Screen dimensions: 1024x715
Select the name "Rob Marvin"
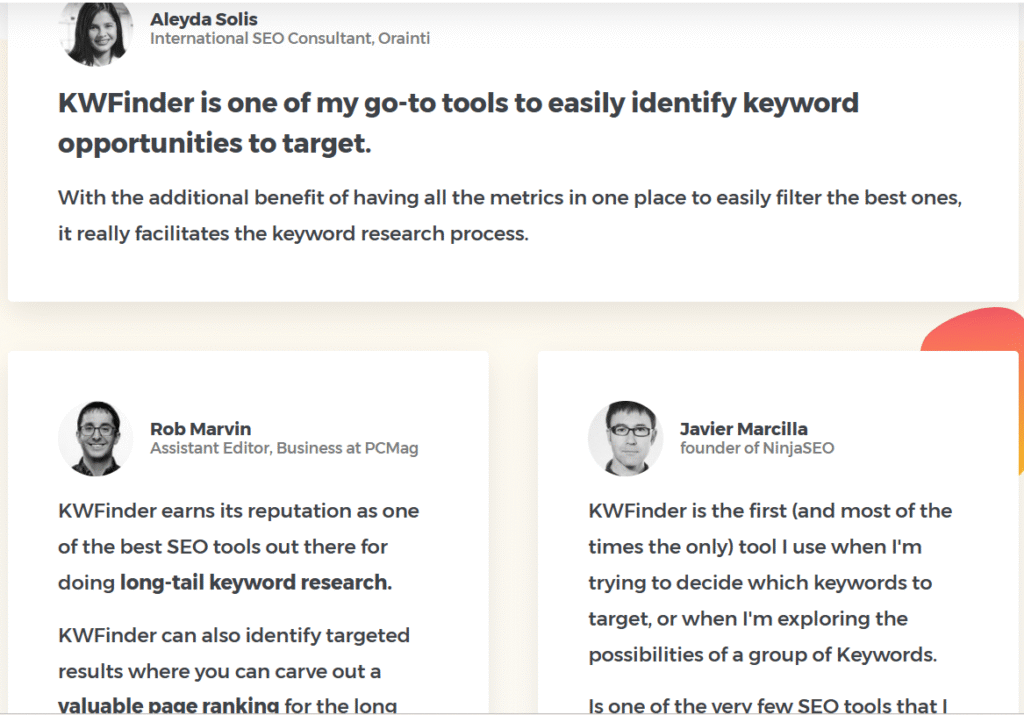tap(200, 429)
